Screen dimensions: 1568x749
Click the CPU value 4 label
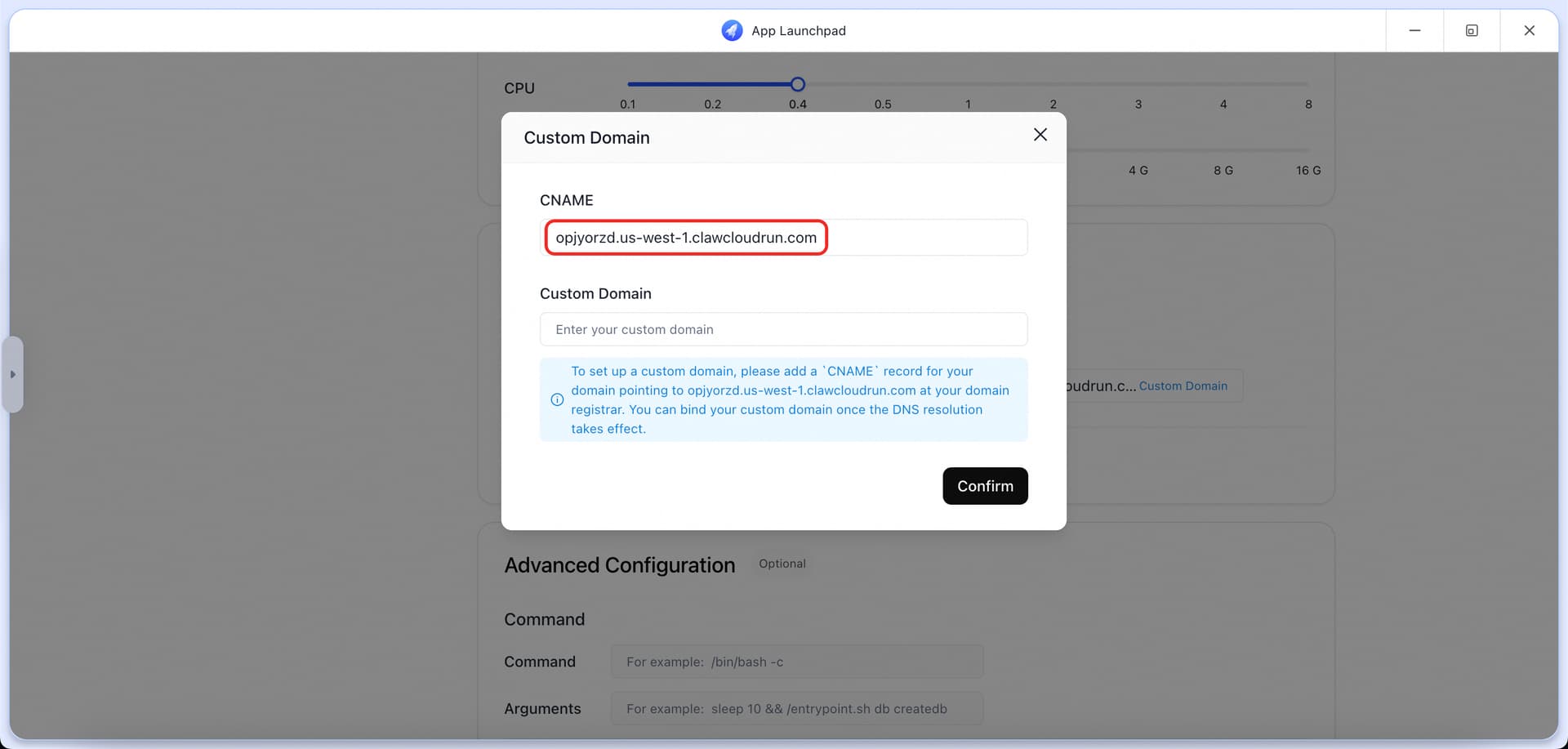coord(1223,105)
